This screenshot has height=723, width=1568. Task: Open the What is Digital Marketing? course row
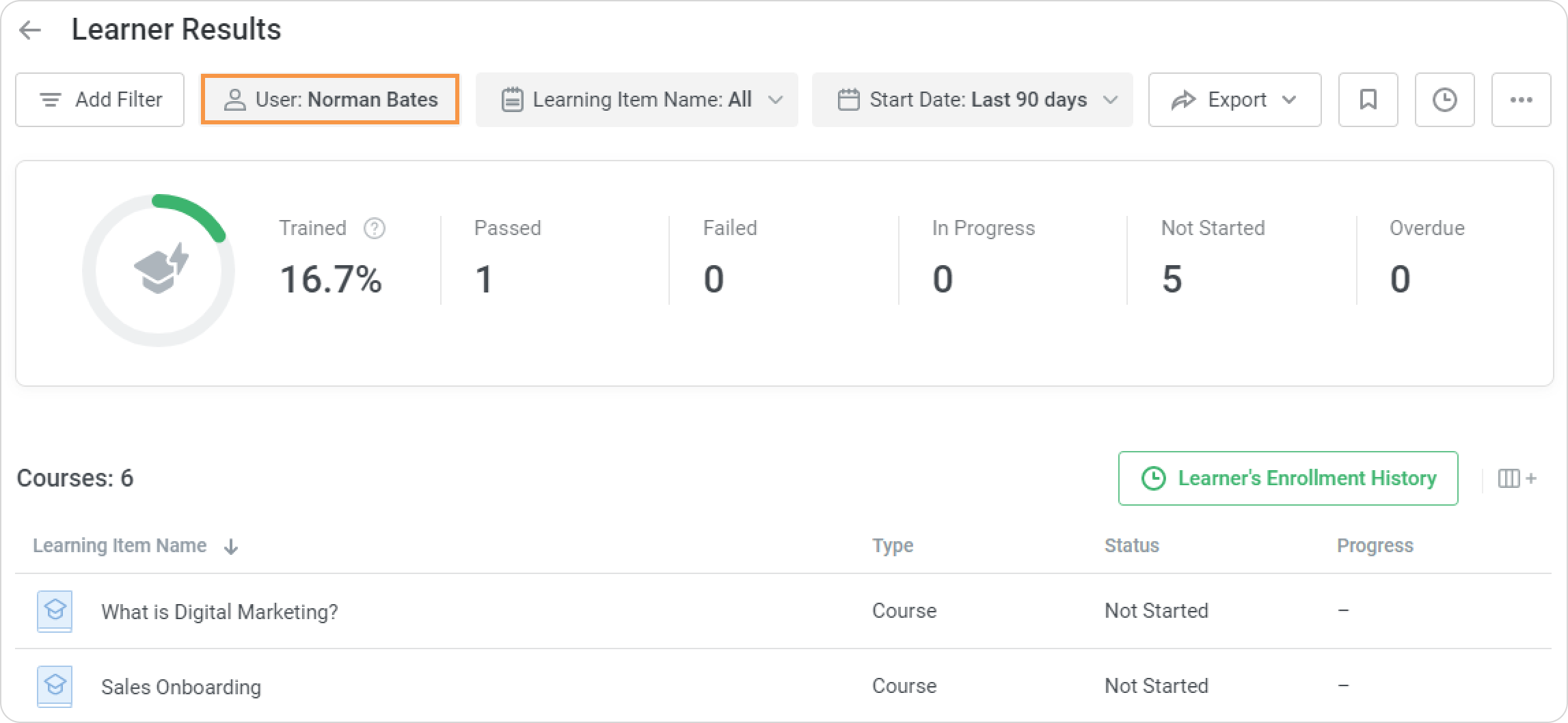tap(219, 612)
